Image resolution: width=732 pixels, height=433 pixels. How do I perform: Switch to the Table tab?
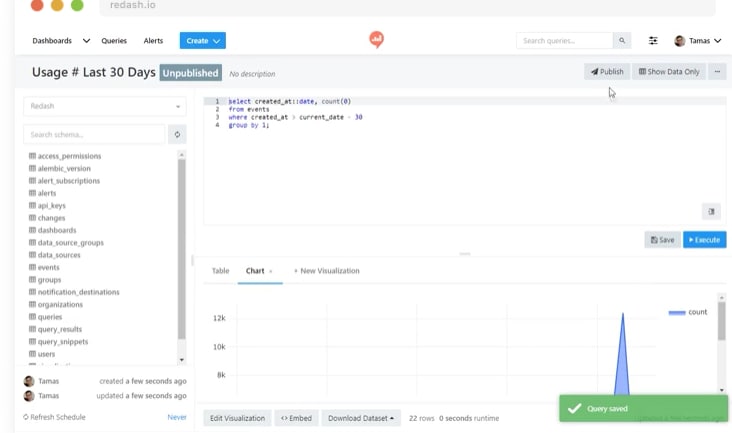[x=220, y=271]
